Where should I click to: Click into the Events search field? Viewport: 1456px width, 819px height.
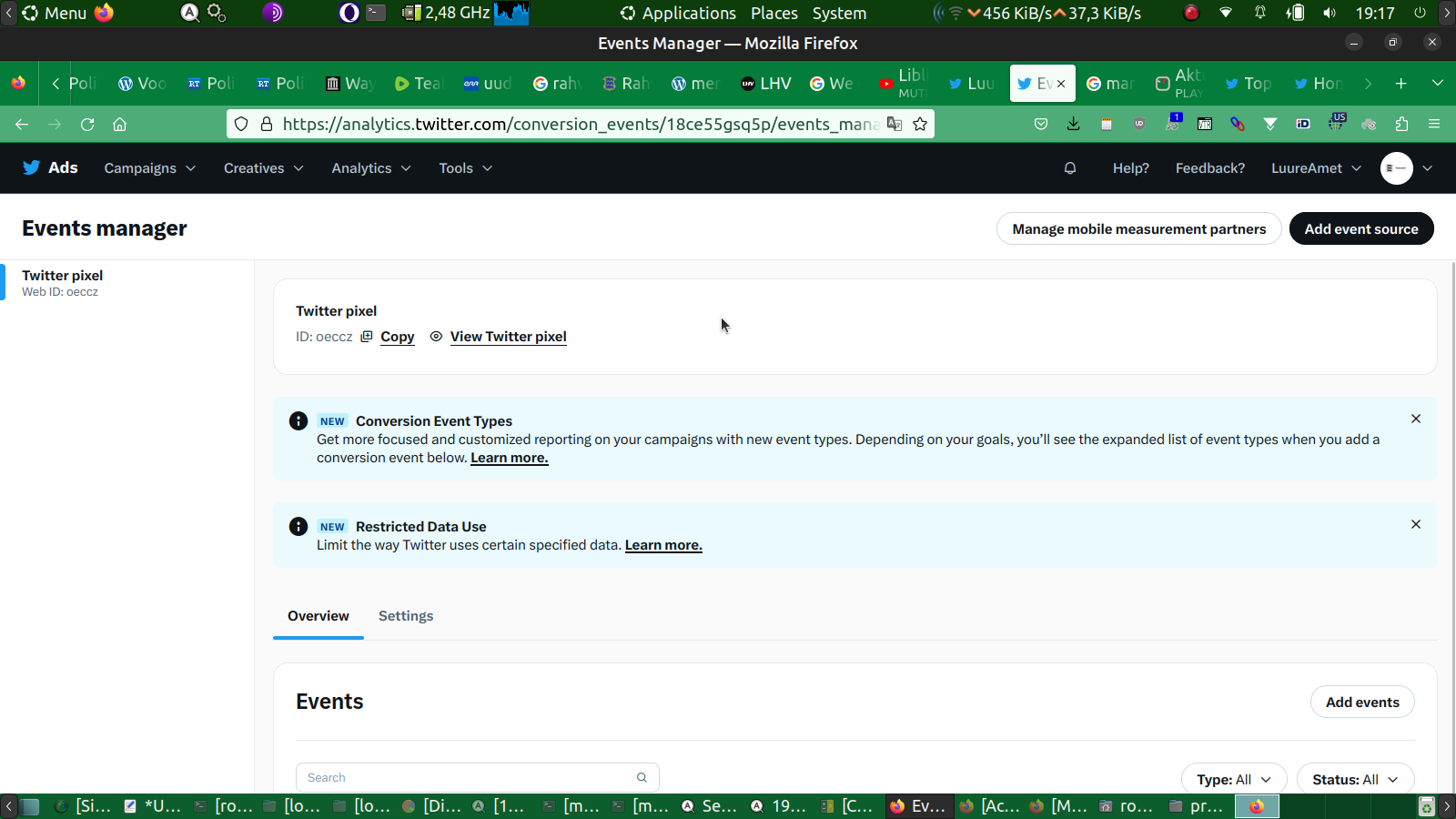point(478,777)
